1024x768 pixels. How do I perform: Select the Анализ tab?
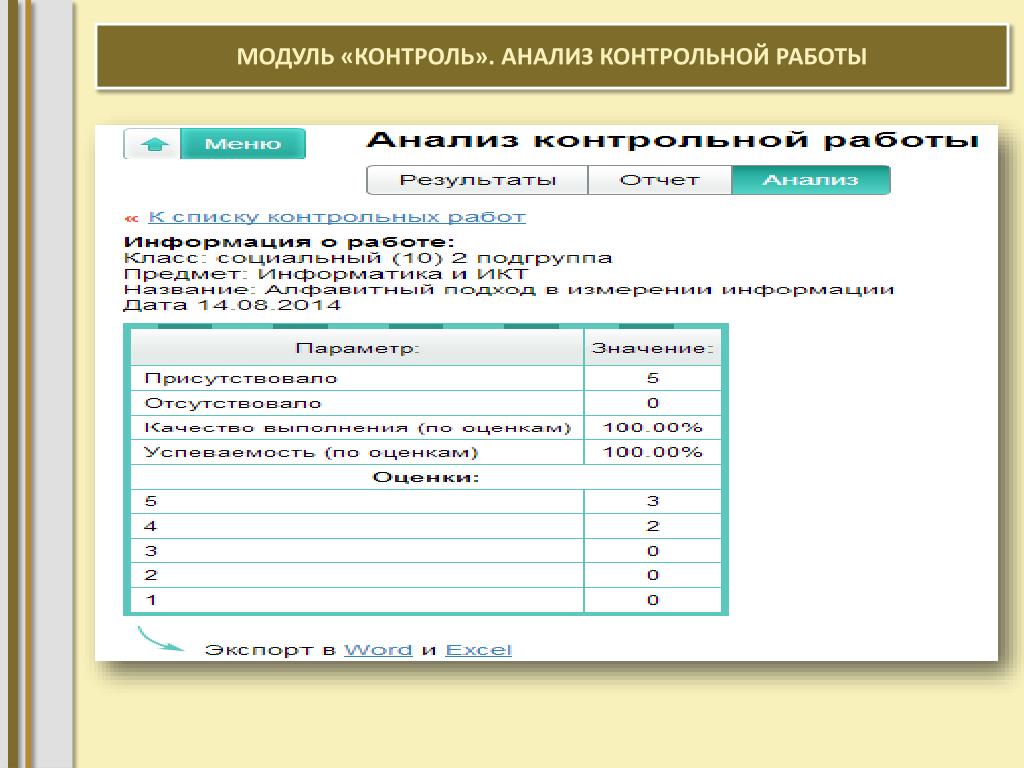pyautogui.click(x=810, y=180)
